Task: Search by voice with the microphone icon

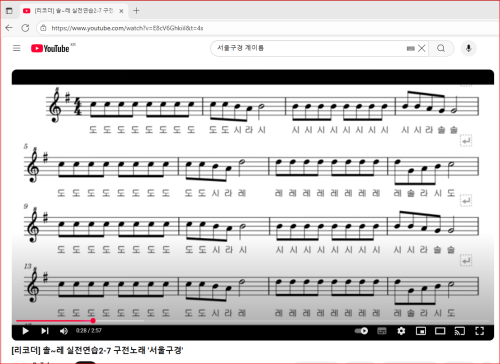Action: 469,48
